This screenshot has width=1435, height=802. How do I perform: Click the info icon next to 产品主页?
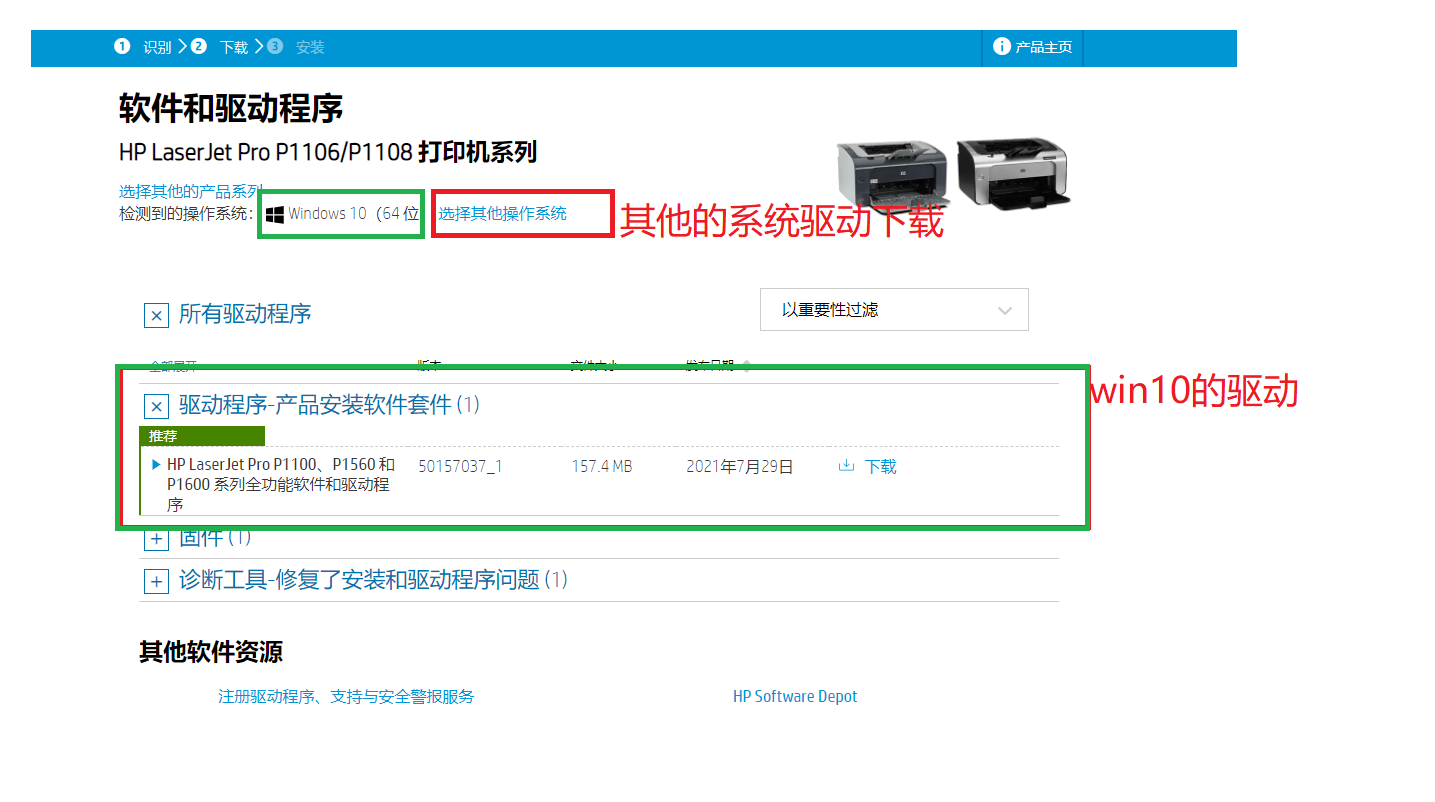pyautogui.click(x=1001, y=46)
